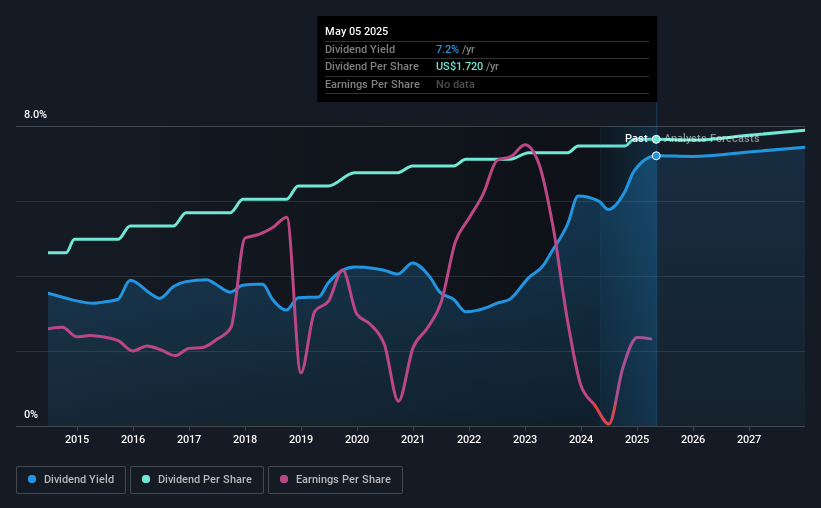Viewport: 821px width, 508px height.
Task: Click the 2022 x-axis label
Action: tap(469, 439)
